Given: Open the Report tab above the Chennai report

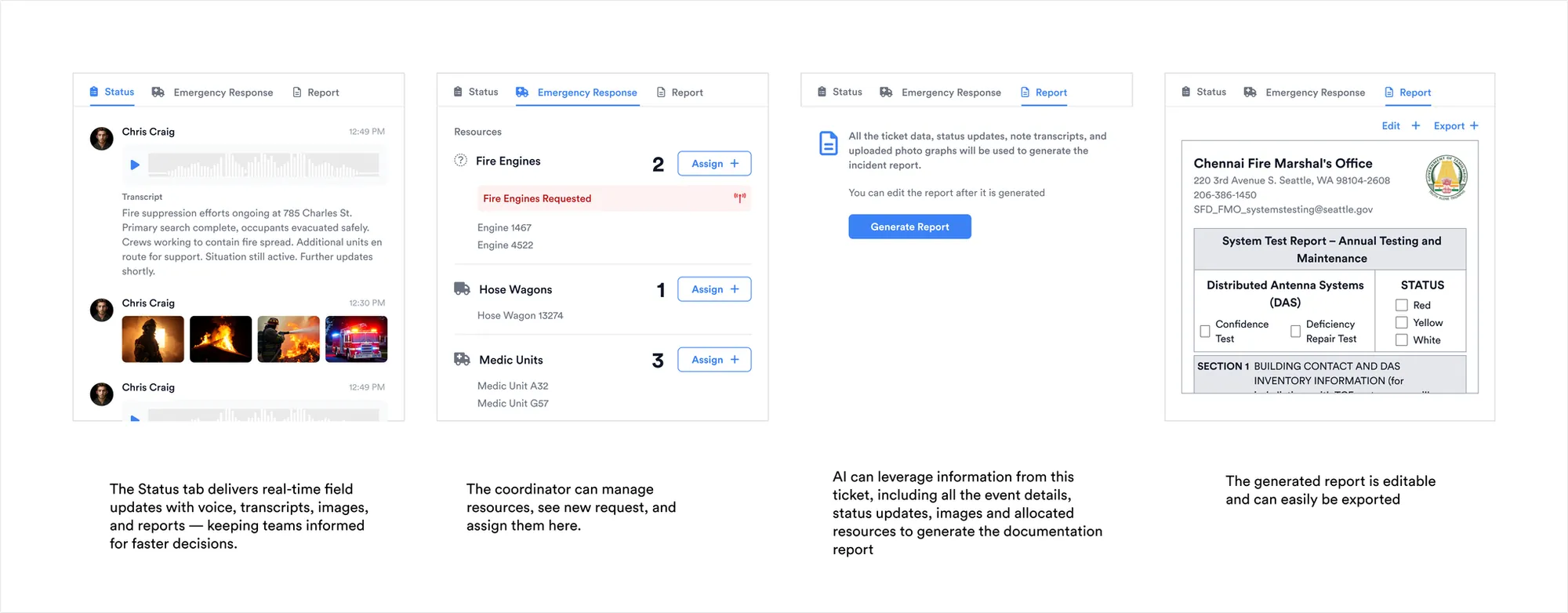Looking at the screenshot, I should [x=1408, y=92].
